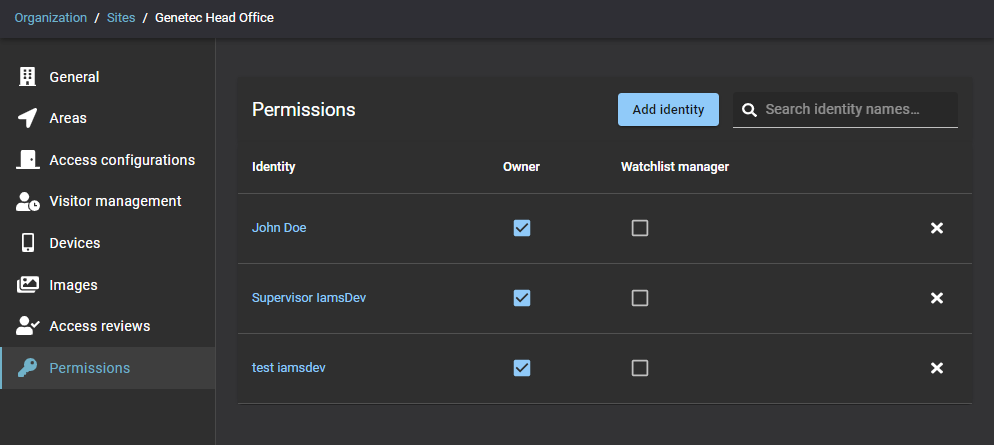The width and height of the screenshot is (994, 445).
Task: Delete Supervisor IamsDev permission row
Action: (937, 298)
